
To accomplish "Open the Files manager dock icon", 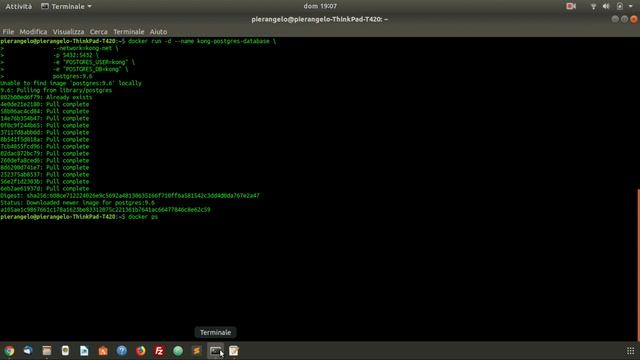I will 47,351.
